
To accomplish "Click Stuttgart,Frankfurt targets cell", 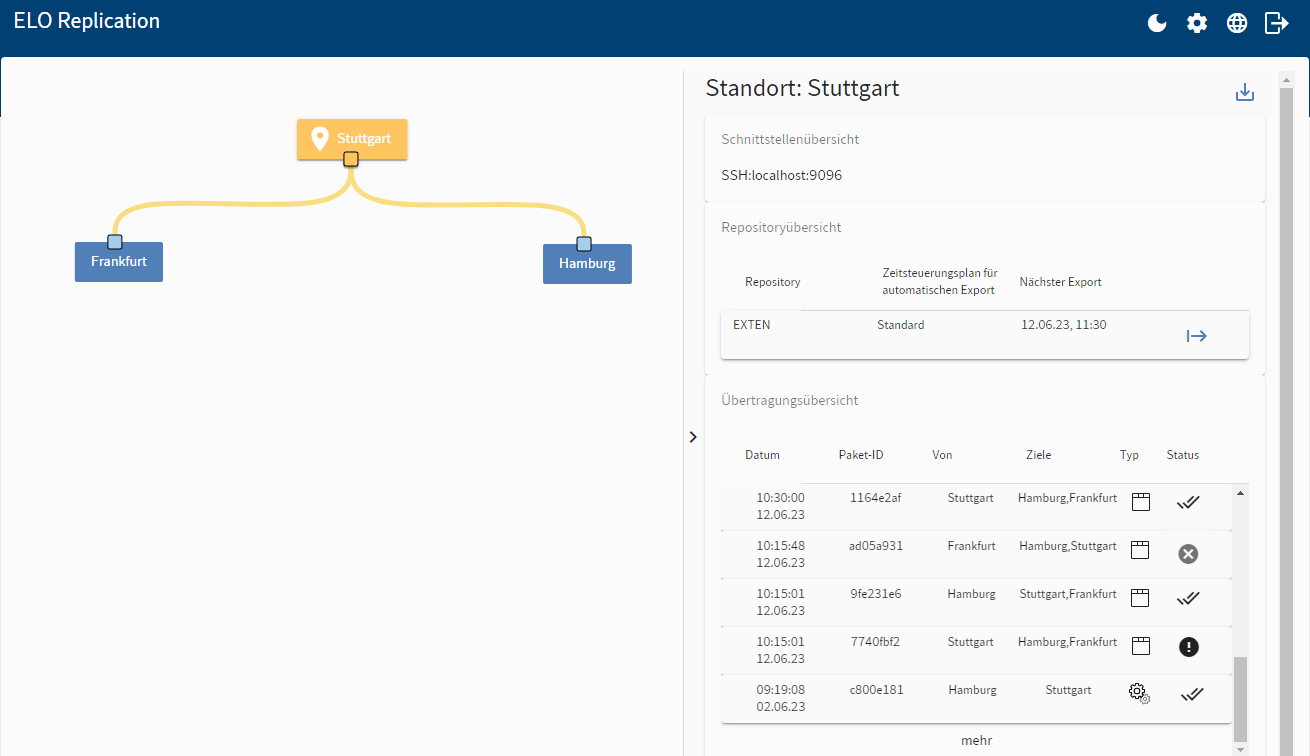I will tap(1068, 594).
